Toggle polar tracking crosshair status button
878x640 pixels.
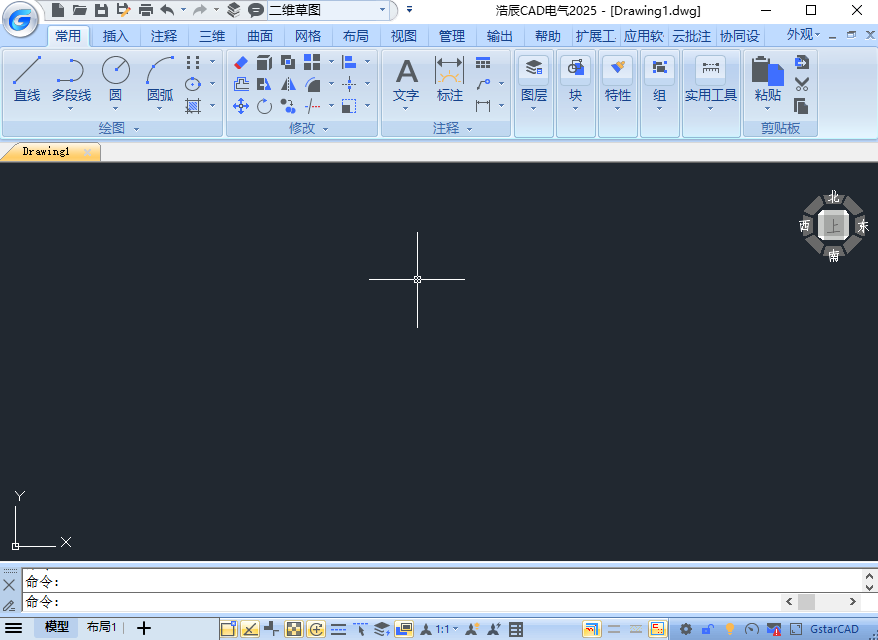coord(272,629)
